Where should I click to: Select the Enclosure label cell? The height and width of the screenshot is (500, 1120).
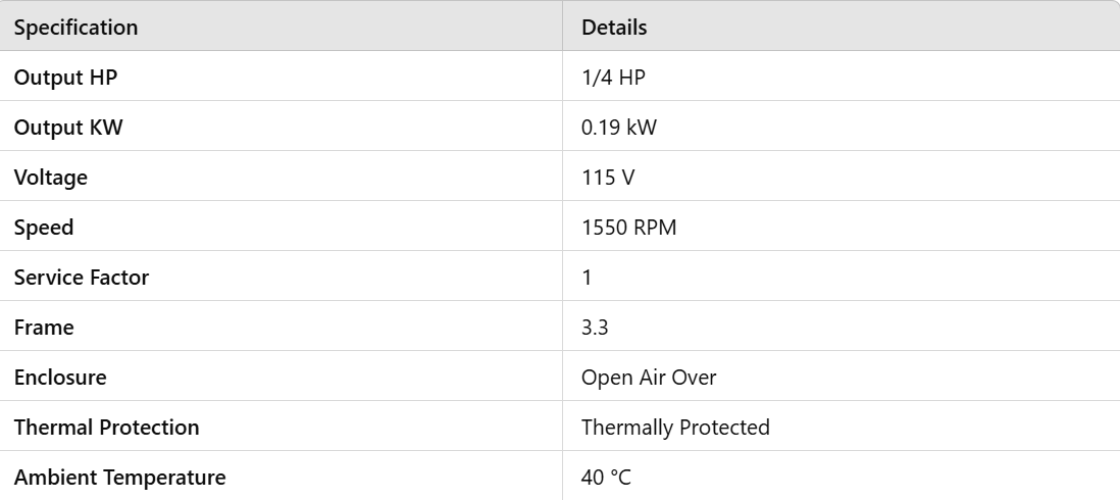pos(60,377)
